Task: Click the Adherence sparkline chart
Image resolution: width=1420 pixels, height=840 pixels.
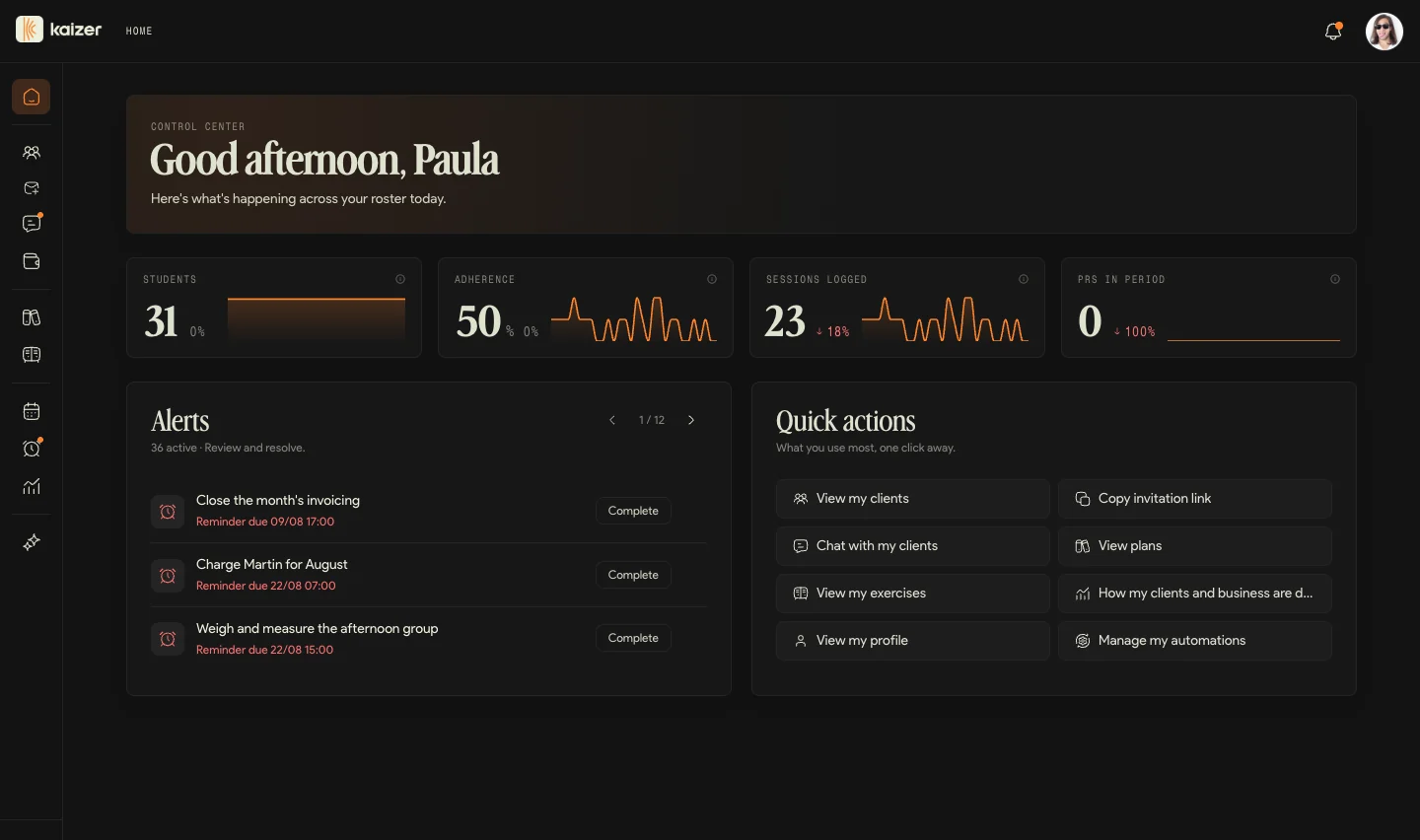Action: coord(633,319)
